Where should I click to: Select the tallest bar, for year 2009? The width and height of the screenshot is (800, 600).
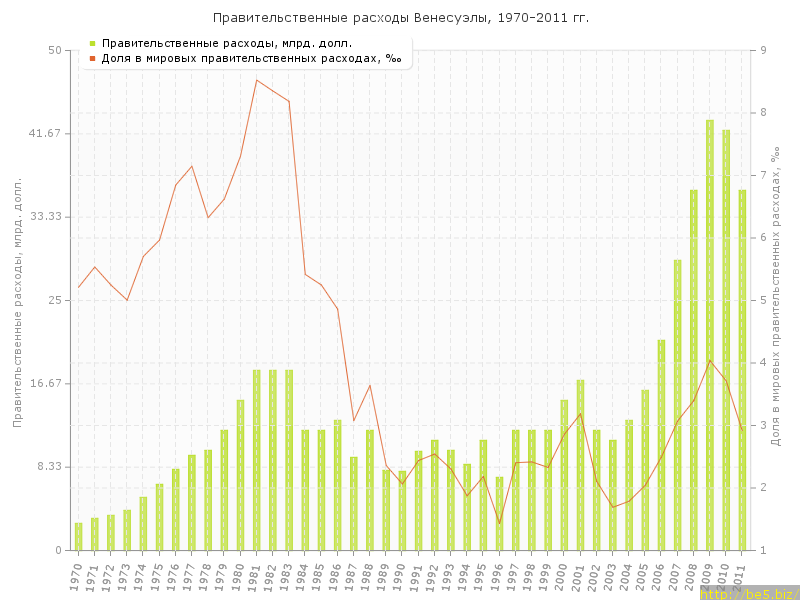(710, 335)
